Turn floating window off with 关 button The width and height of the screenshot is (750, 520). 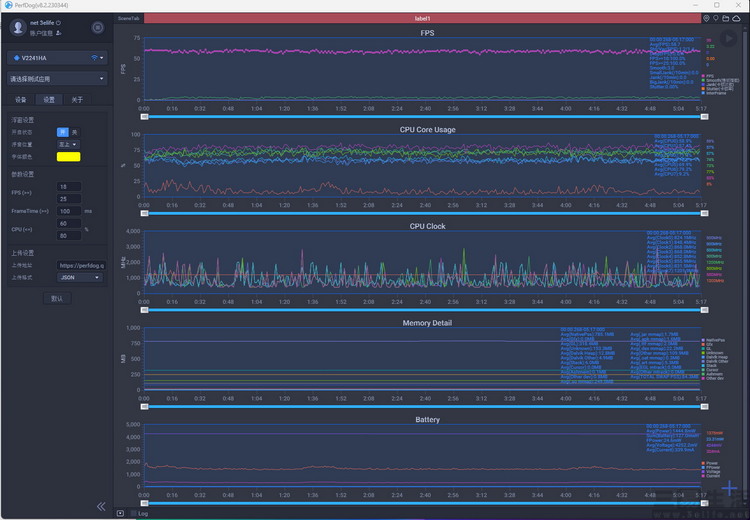pos(74,132)
